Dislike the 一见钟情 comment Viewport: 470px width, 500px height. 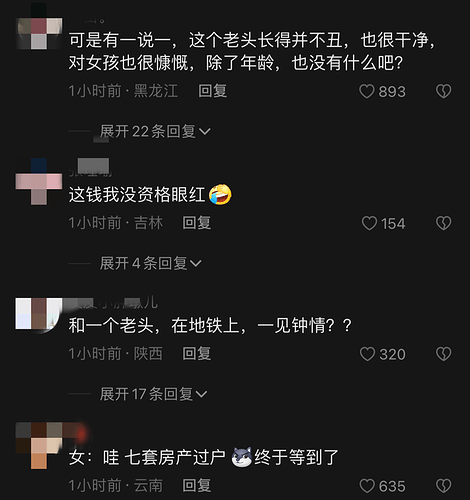point(443,354)
